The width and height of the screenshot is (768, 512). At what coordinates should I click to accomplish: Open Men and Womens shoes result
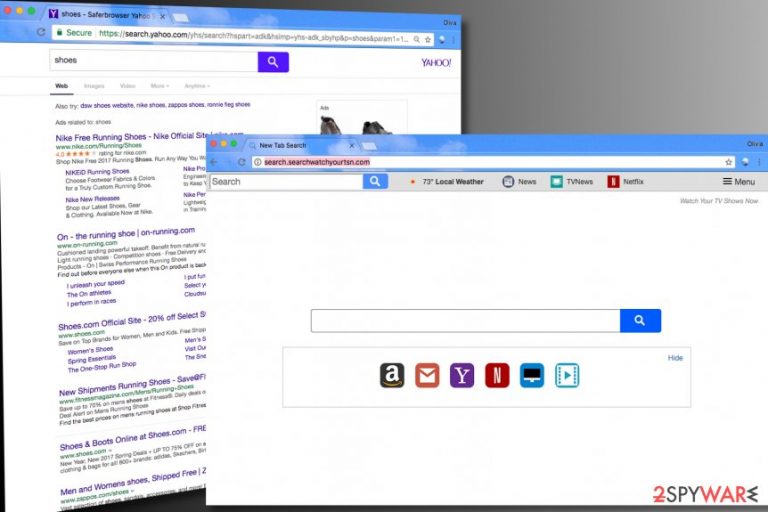[133, 482]
